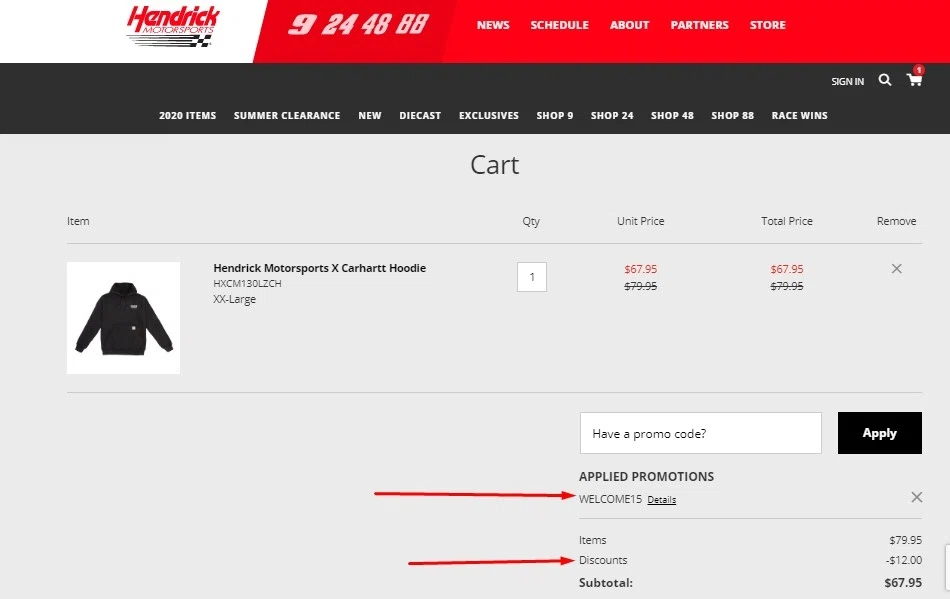Go to Shop 48
This screenshot has width=950, height=599.
[672, 115]
